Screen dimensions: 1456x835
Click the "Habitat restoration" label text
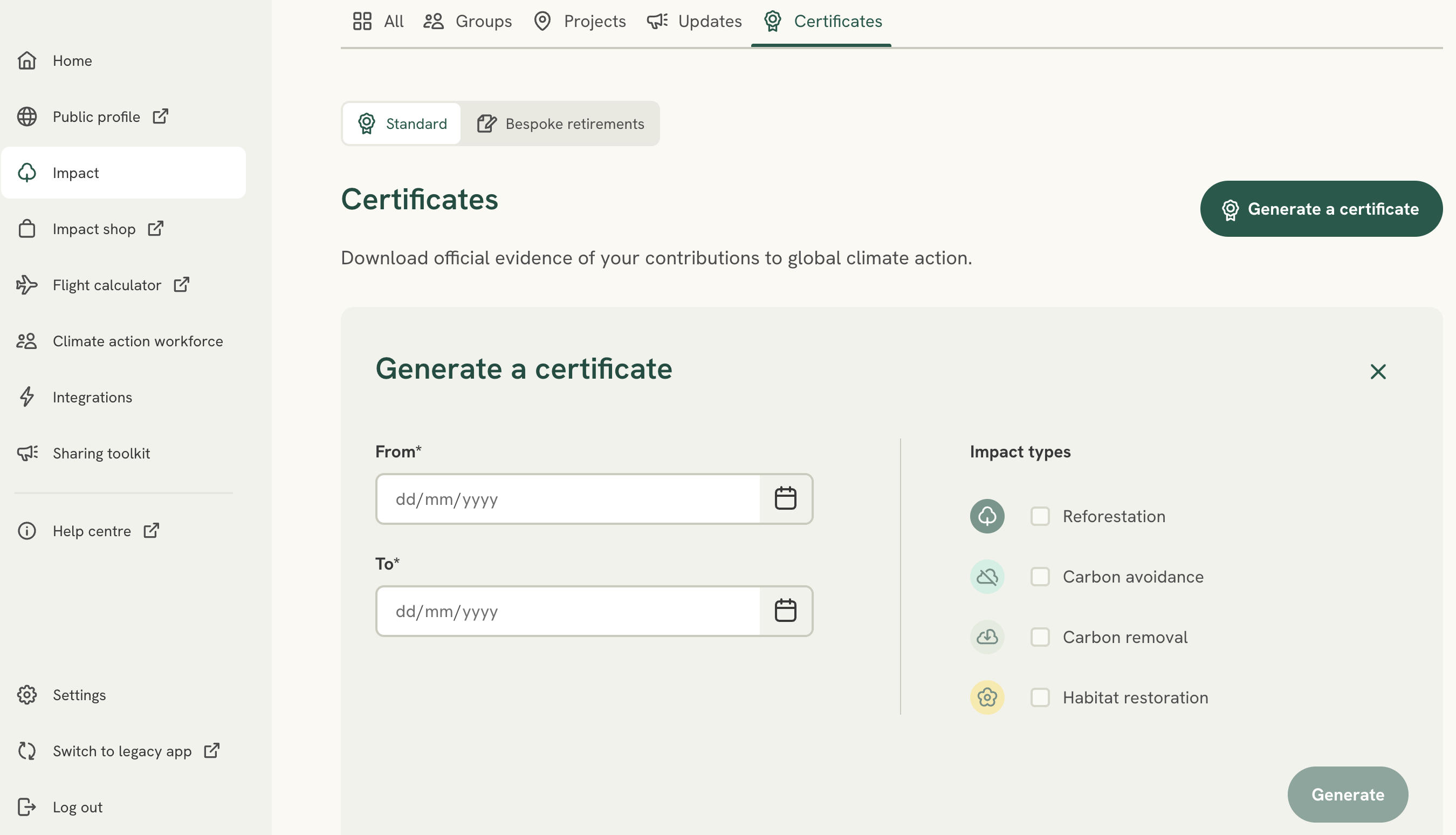pyautogui.click(x=1135, y=697)
